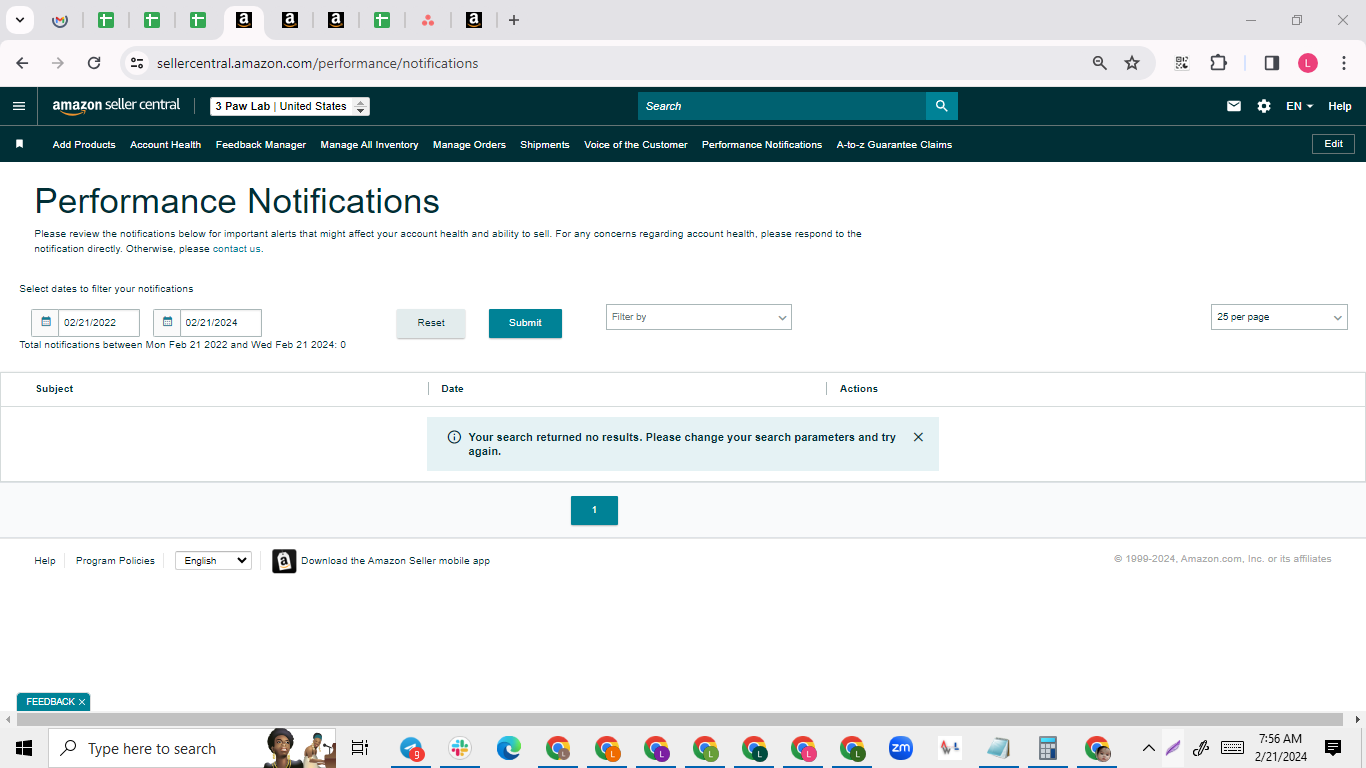Open Add Products in the nav bar
1366x768 pixels.
point(84,145)
